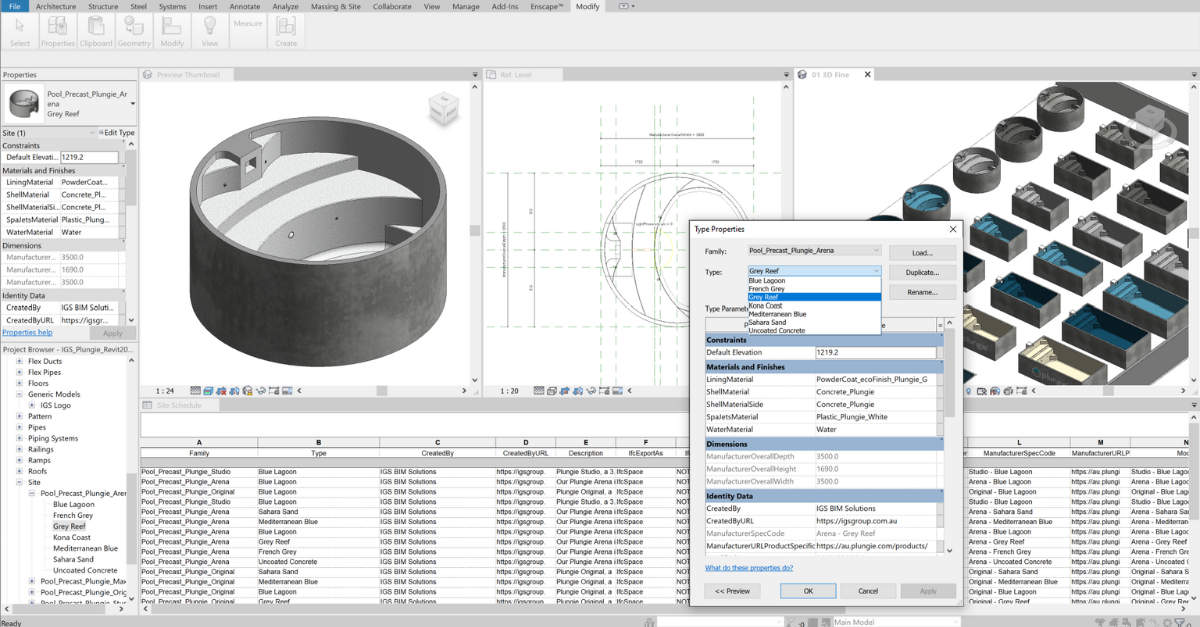Expand the Flex Ducts node

click(18, 361)
